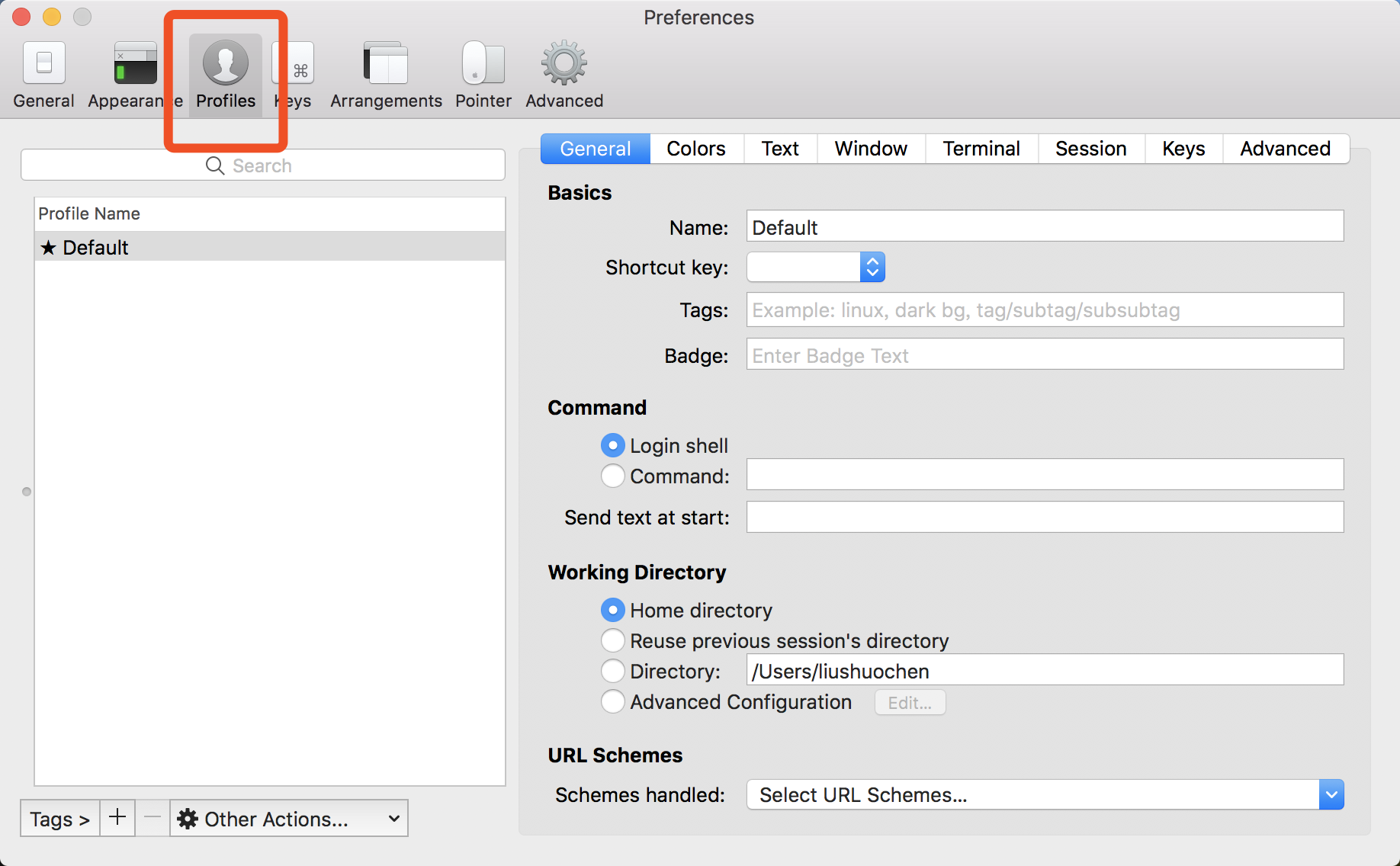Open the Pointer settings icon
Image resolution: width=1400 pixels, height=866 pixels.
(482, 72)
